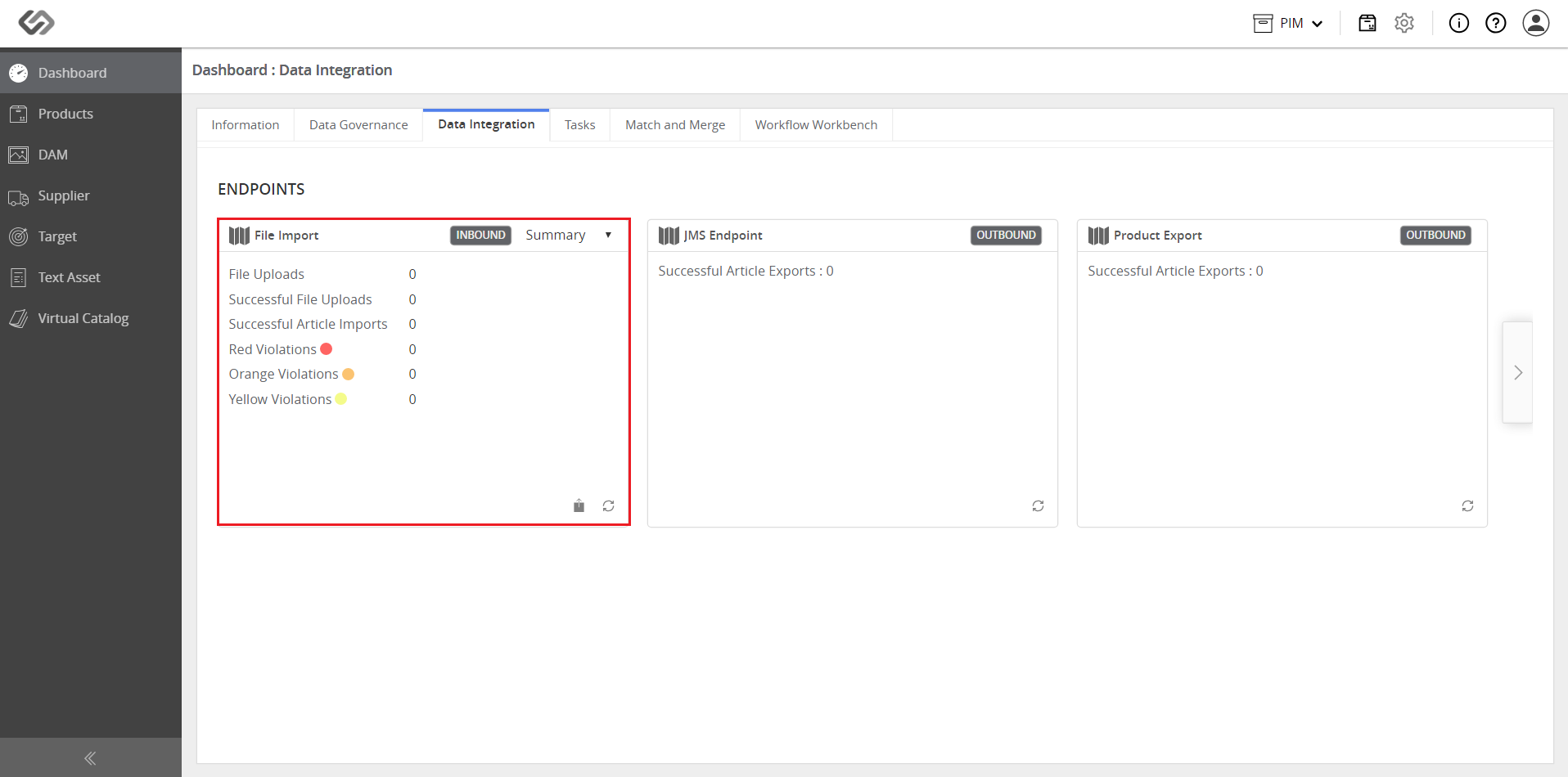
Task: Open the user profile icon
Action: [1536, 23]
